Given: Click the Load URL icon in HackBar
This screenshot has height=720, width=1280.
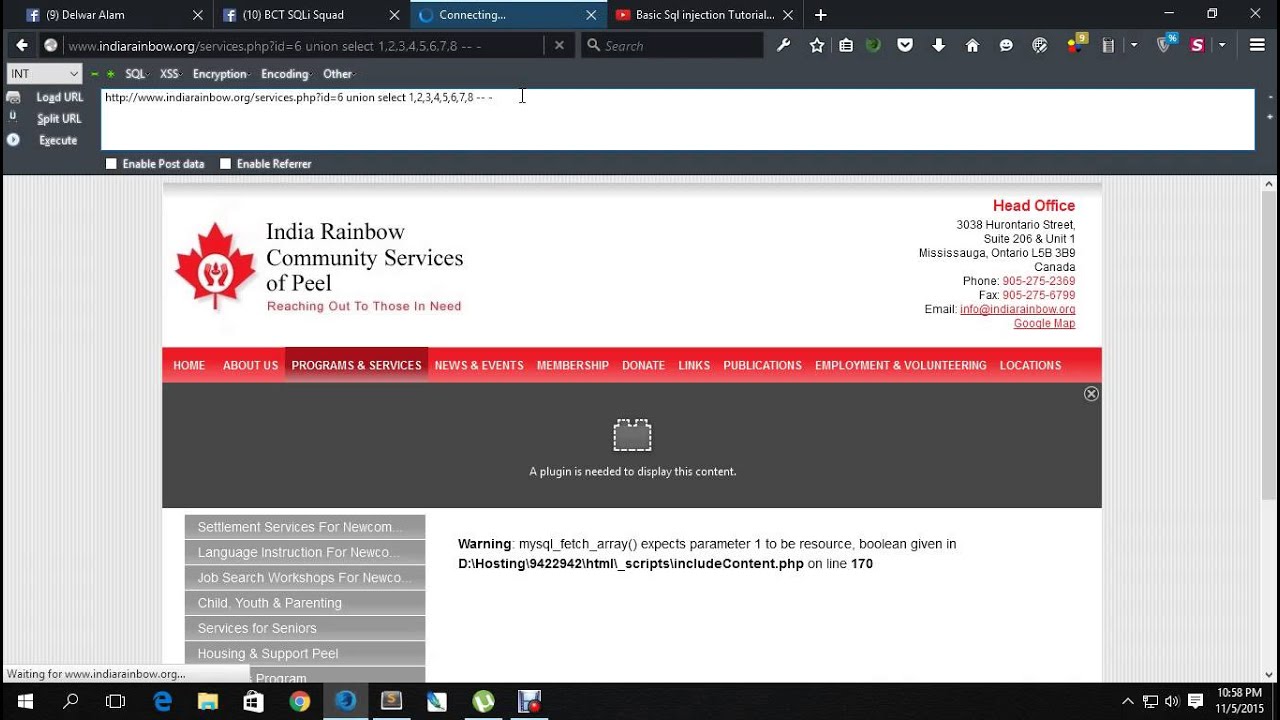Looking at the screenshot, I should 13,97.
